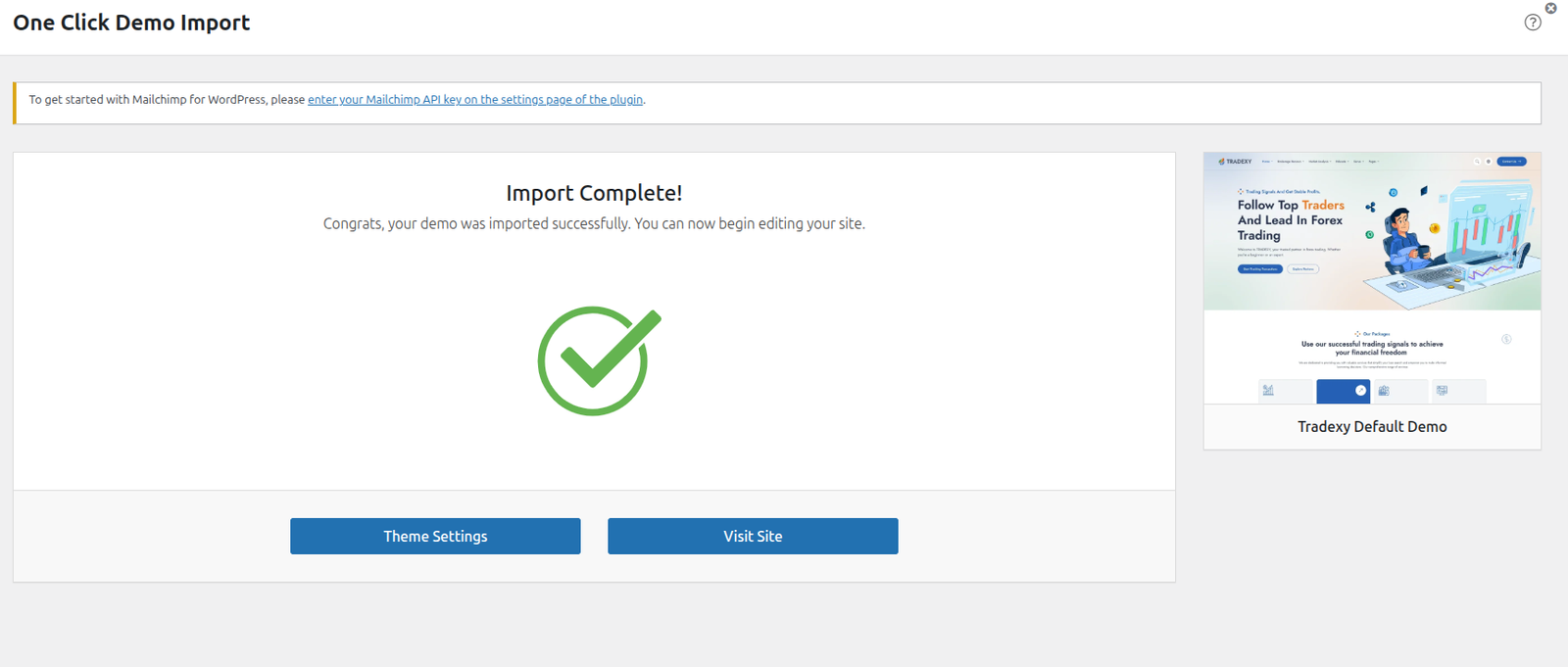Click the Start Trading button in preview

(x=1259, y=268)
